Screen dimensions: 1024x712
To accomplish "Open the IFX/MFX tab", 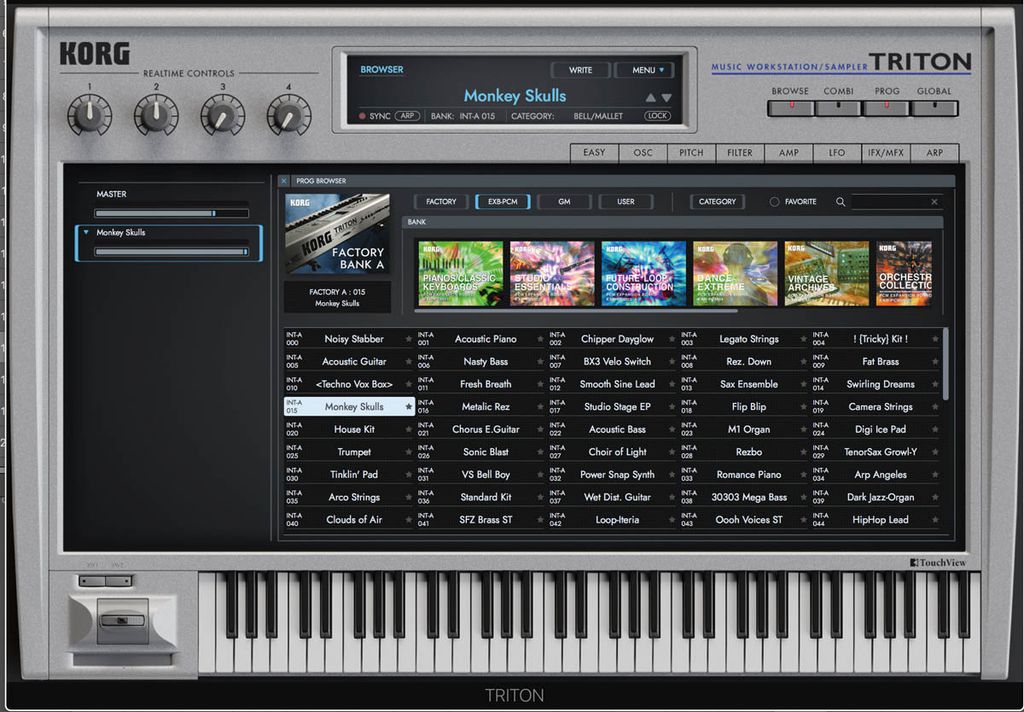I will (887, 153).
